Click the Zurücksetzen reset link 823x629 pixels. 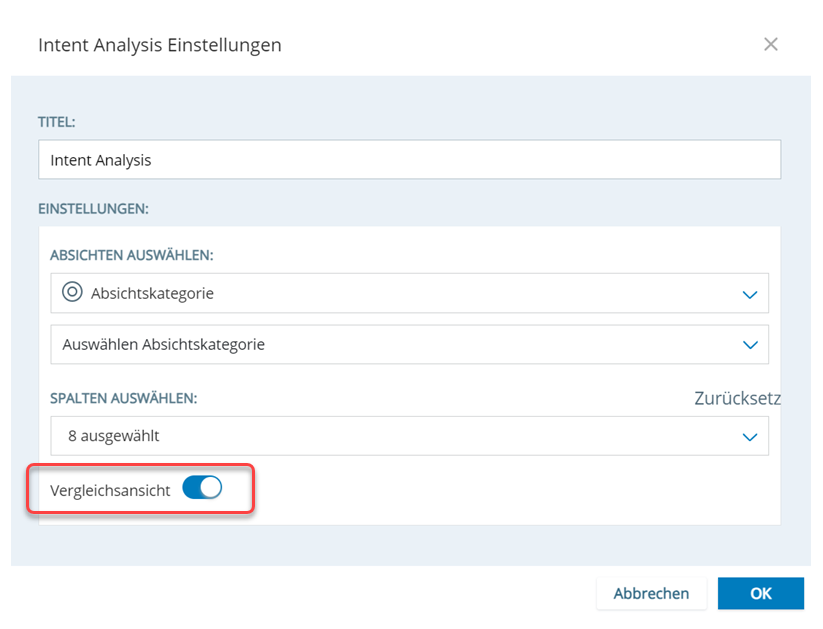(x=737, y=398)
